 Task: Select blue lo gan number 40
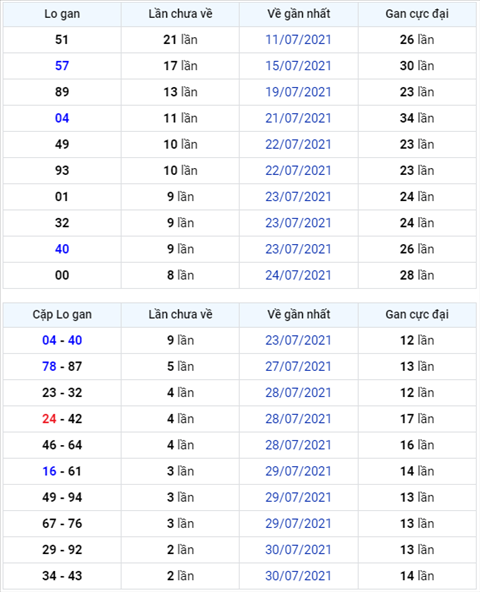pyautogui.click(x=62, y=249)
